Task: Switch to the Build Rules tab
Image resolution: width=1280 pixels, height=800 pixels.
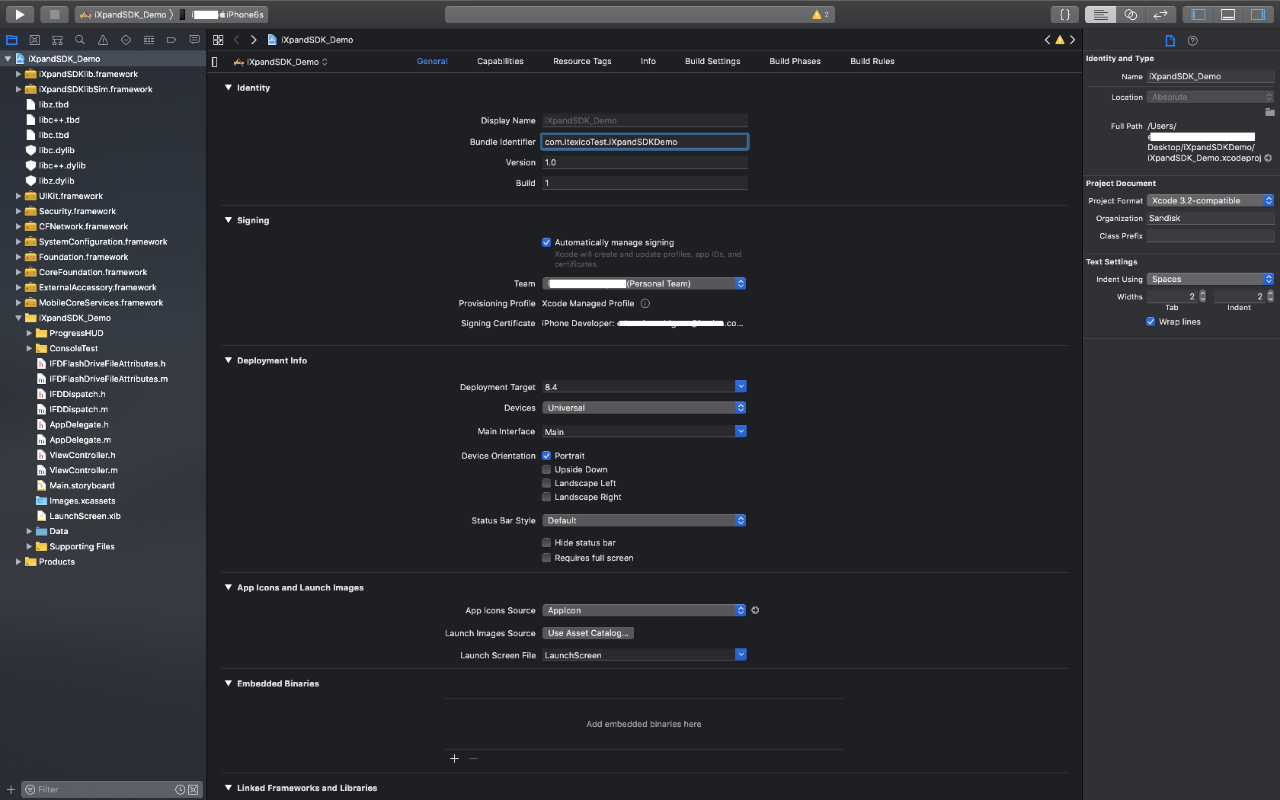Action: pos(872,61)
